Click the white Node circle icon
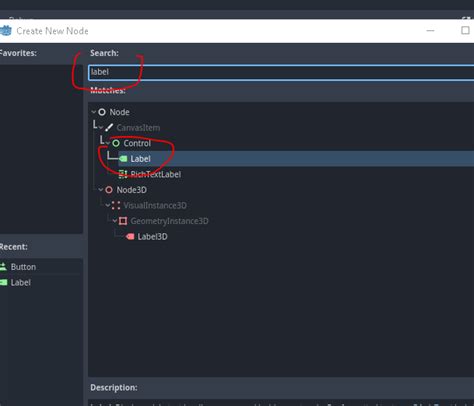The height and width of the screenshot is (406, 474). coord(102,112)
